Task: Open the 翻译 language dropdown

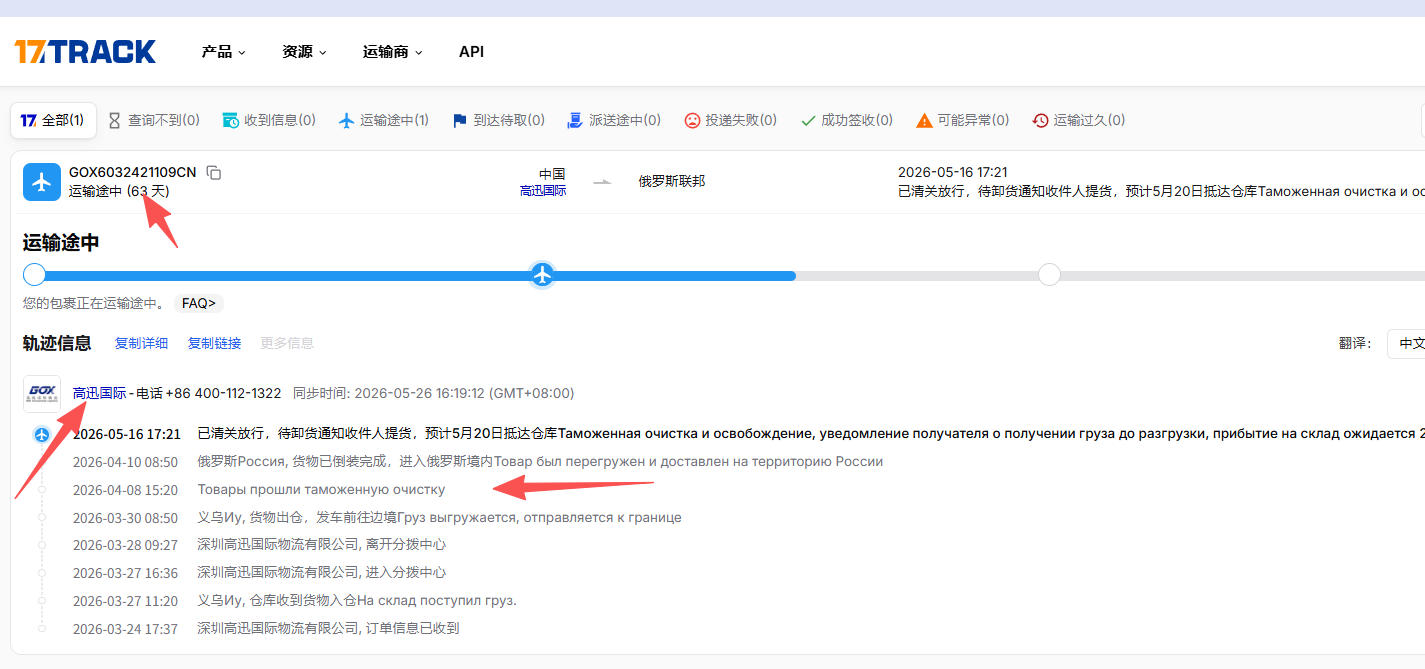Action: (1406, 343)
